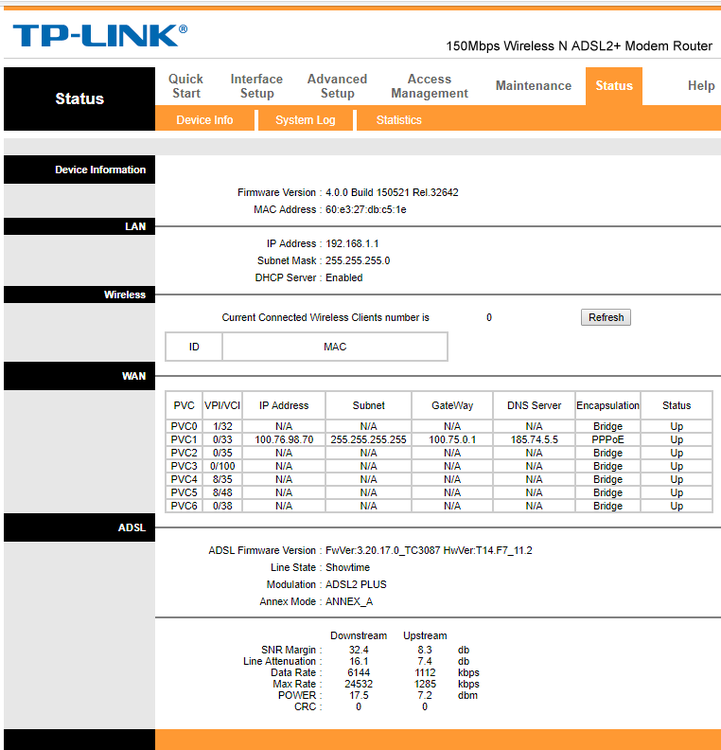The height and width of the screenshot is (750, 721).
Task: Open the Quick Start tab
Action: 185,86
